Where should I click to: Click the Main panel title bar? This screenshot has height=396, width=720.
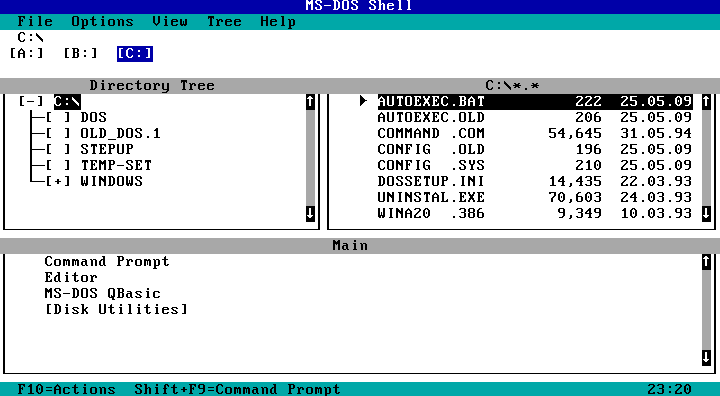(x=360, y=245)
